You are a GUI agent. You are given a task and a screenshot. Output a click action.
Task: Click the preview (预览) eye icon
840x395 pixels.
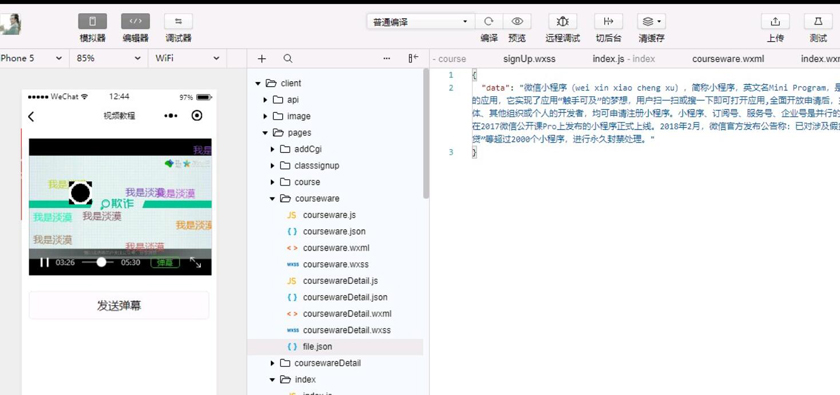click(x=517, y=21)
